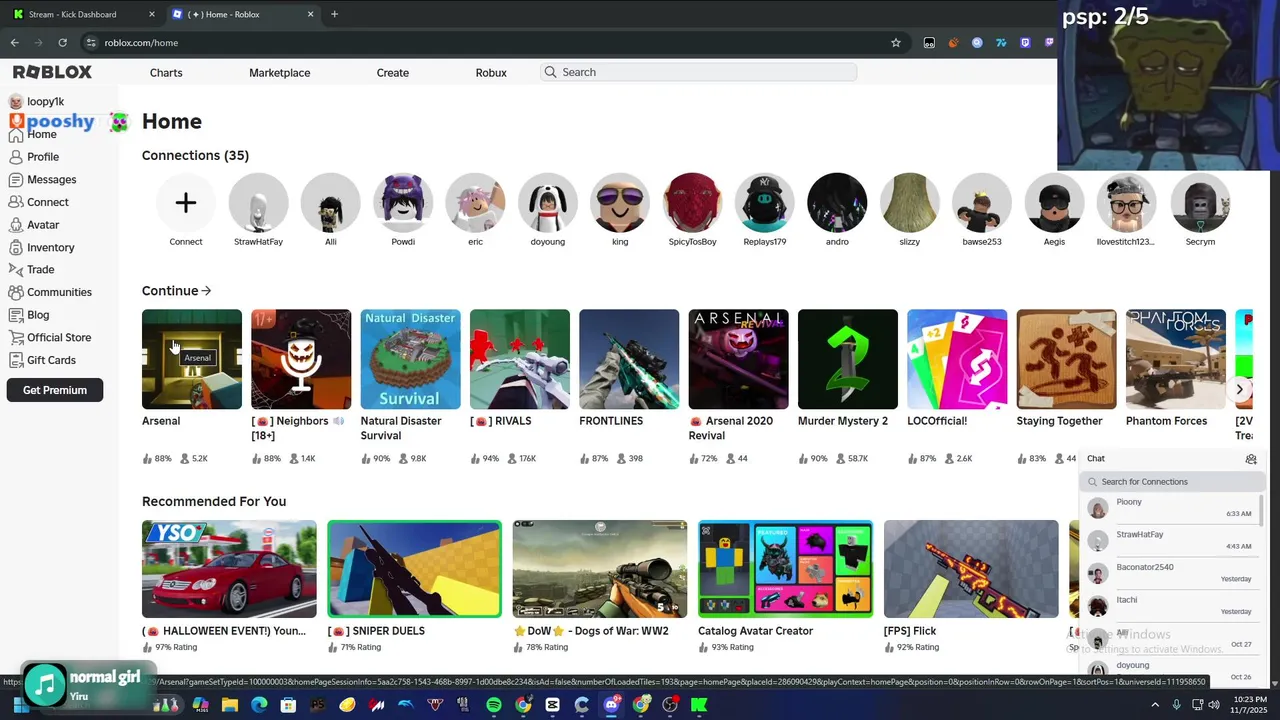
Task: Open chat with Baconator2540
Action: [1169, 573]
